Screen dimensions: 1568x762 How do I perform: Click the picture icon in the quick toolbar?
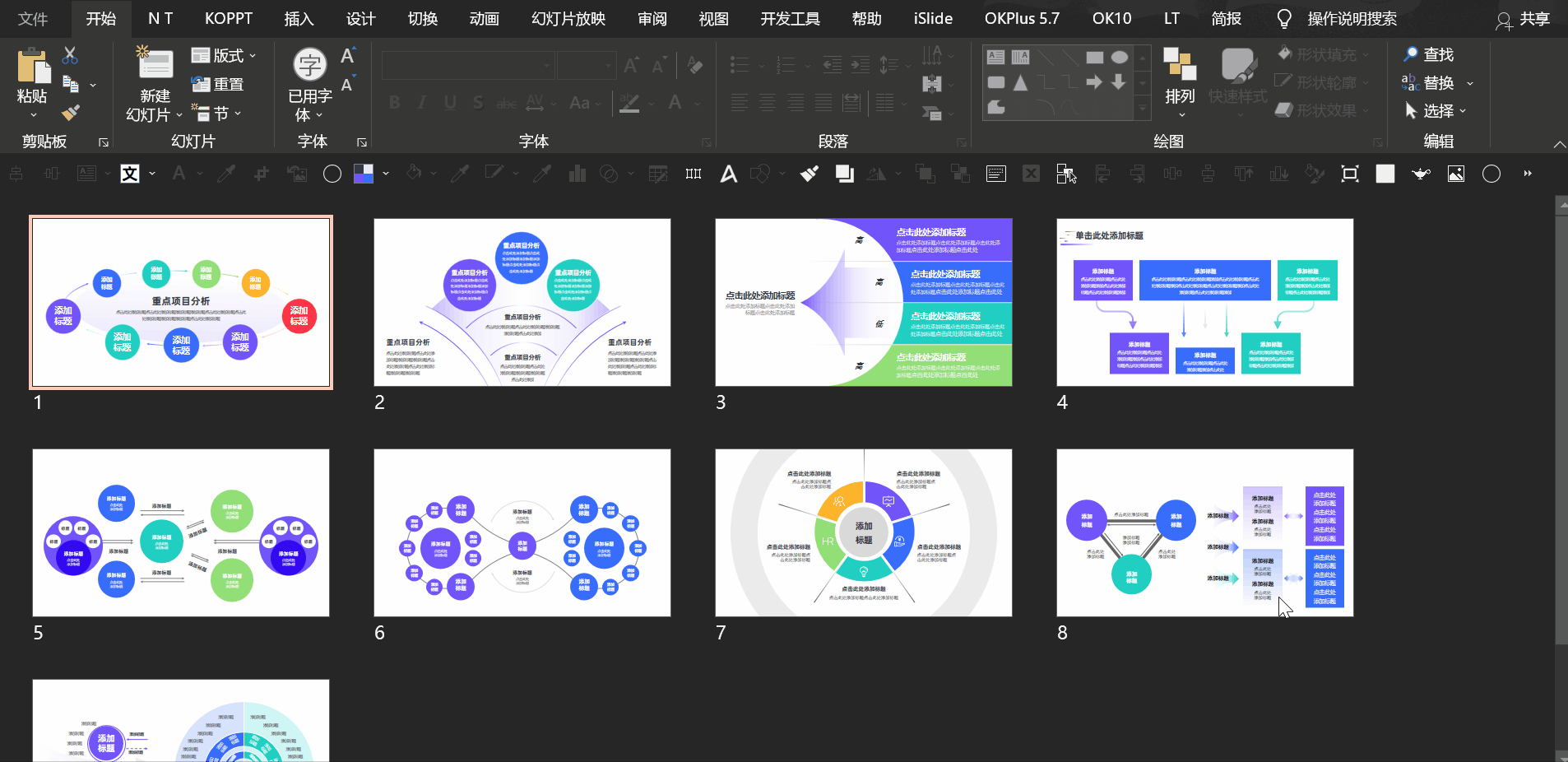[1456, 174]
